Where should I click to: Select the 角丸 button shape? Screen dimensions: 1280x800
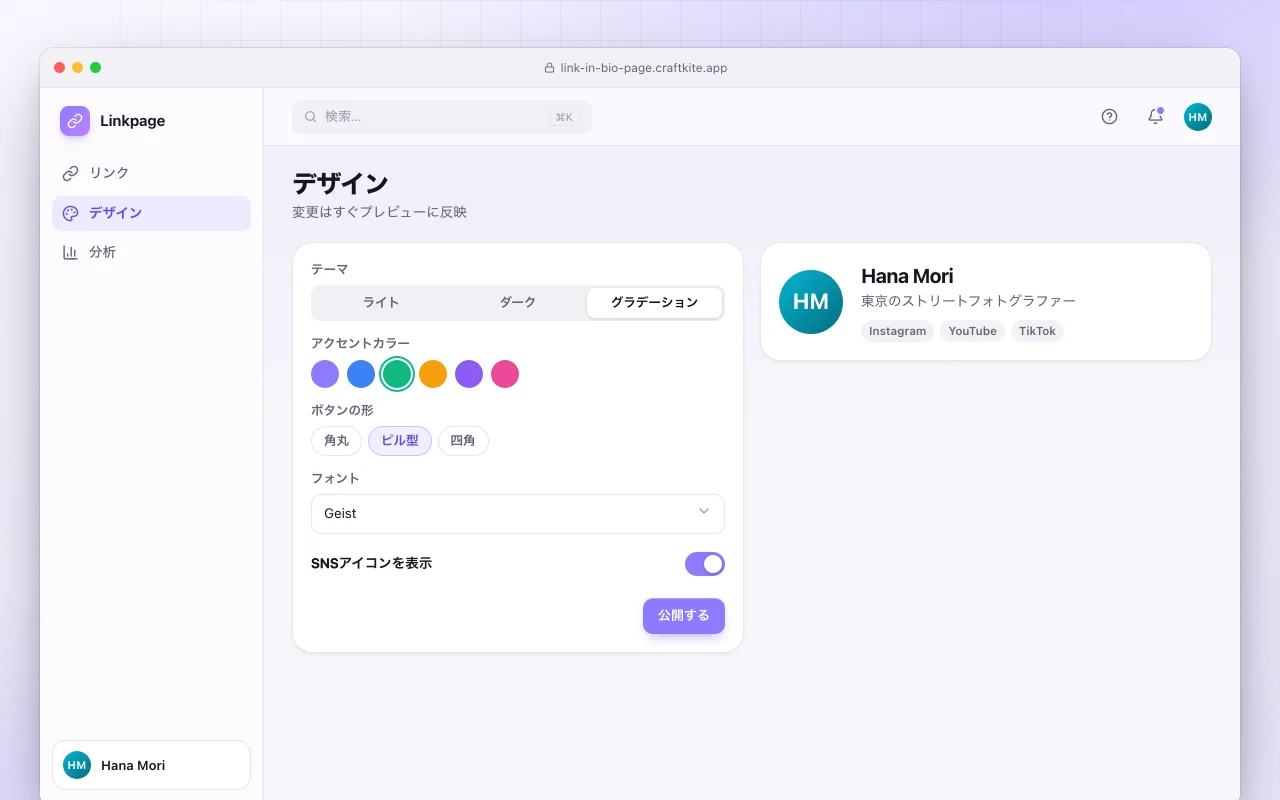pos(337,441)
